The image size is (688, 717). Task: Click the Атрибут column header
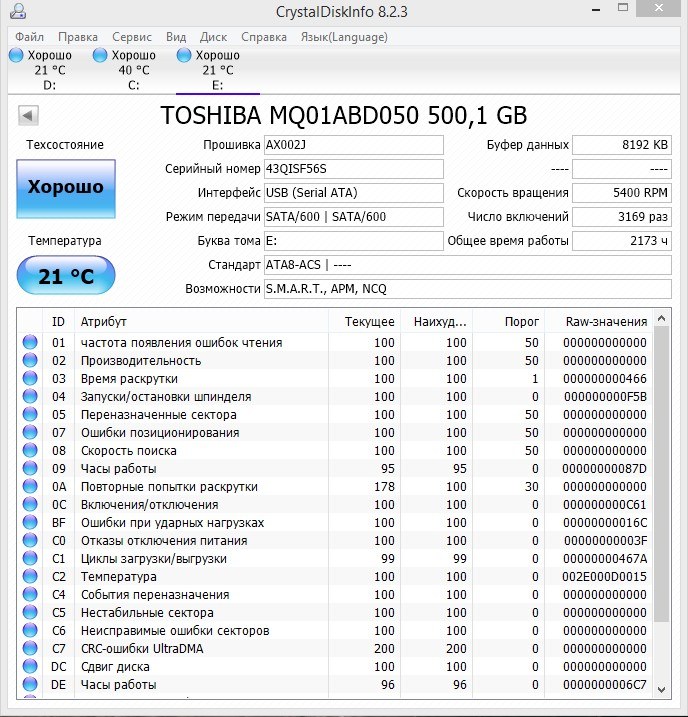pos(201,321)
